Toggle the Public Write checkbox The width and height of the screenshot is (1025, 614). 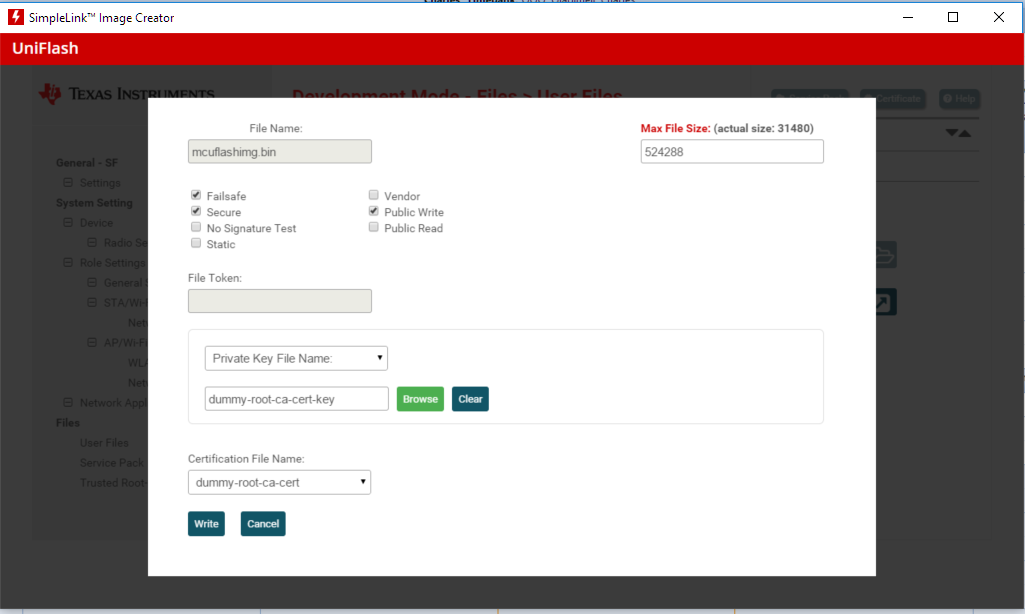tap(373, 211)
